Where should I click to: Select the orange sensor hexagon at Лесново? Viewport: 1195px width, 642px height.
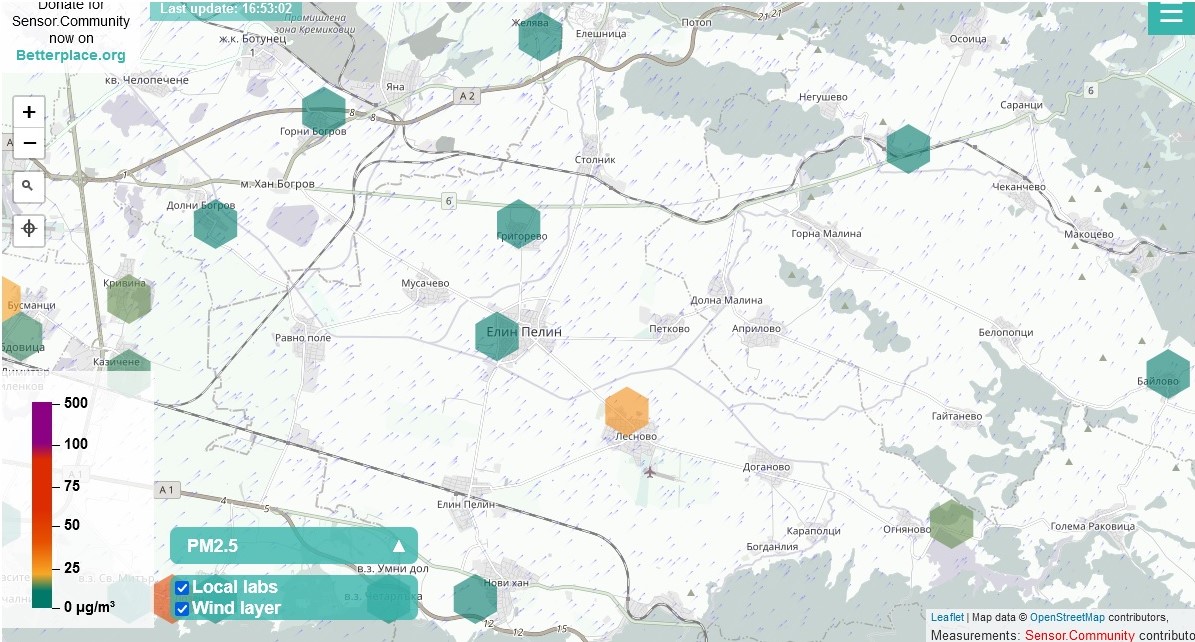[627, 411]
